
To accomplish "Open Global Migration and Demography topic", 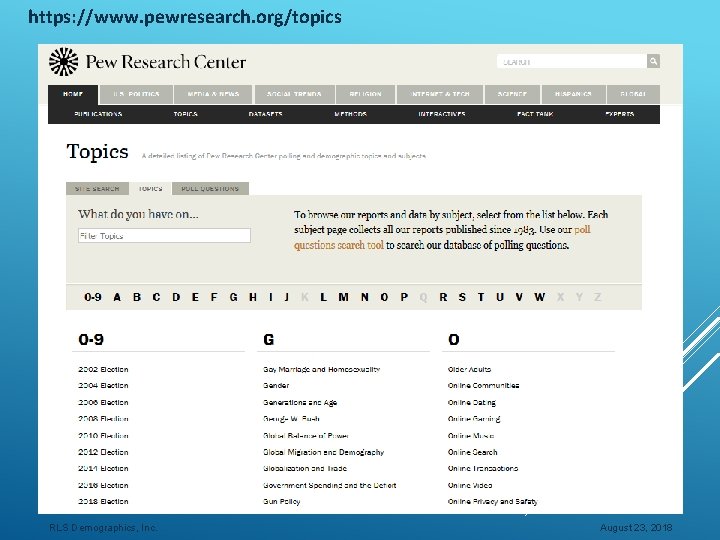I will pyautogui.click(x=323, y=452).
